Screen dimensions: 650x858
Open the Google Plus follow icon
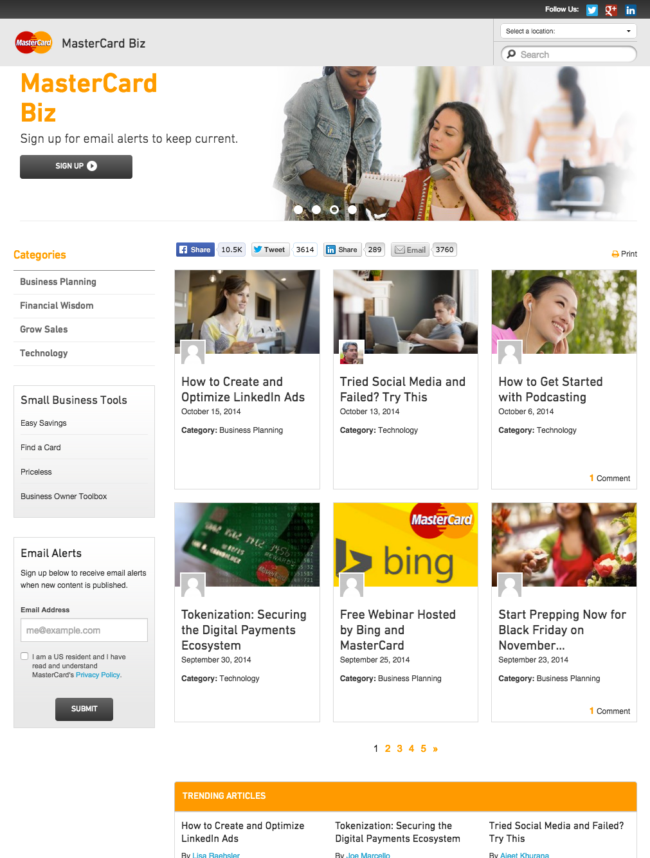point(611,10)
